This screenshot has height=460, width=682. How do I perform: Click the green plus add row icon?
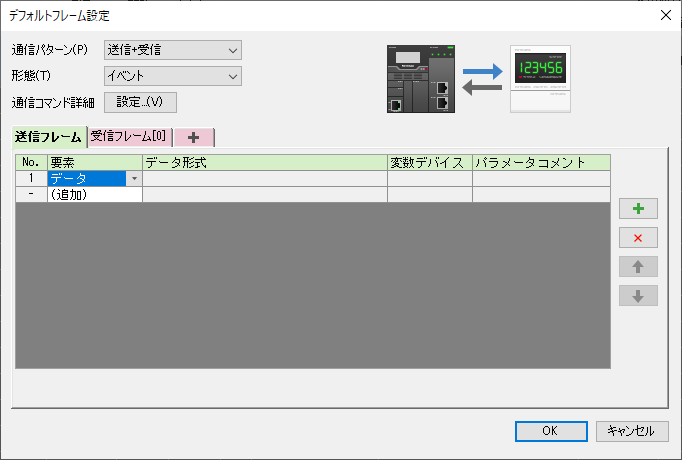[x=638, y=209]
